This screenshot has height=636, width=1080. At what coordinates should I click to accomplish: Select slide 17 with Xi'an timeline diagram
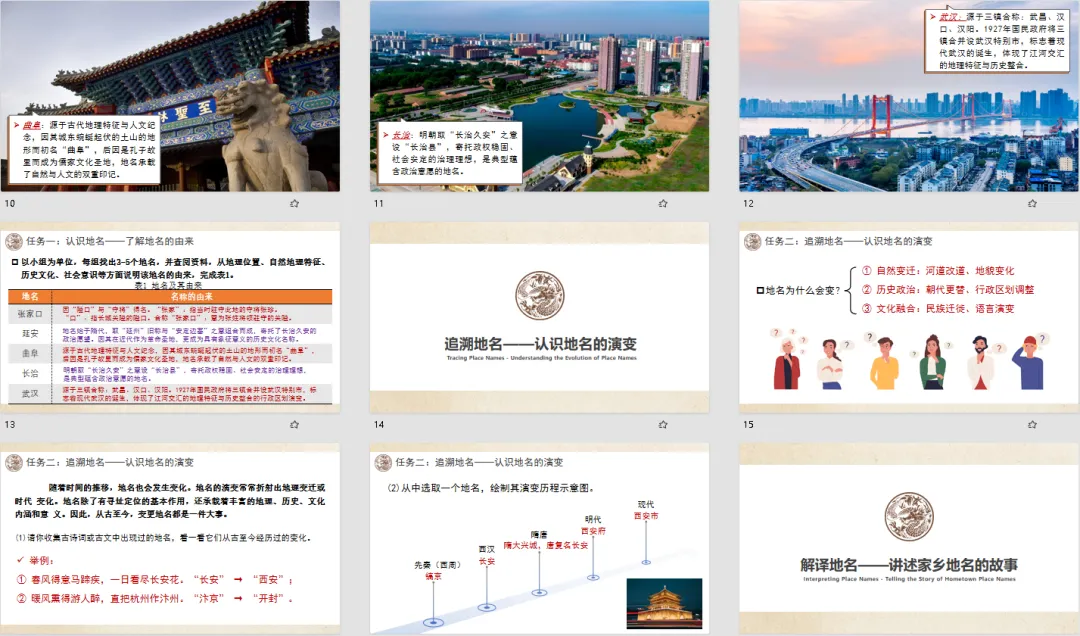(x=539, y=539)
